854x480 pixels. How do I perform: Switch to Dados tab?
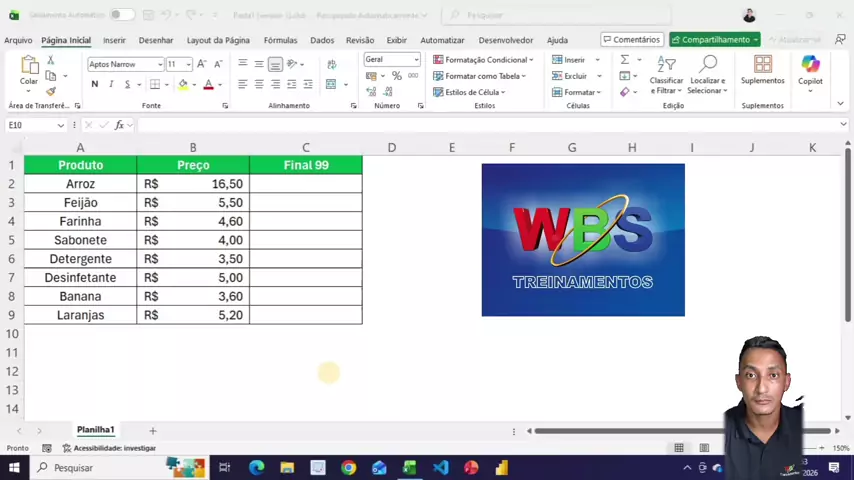pos(322,40)
